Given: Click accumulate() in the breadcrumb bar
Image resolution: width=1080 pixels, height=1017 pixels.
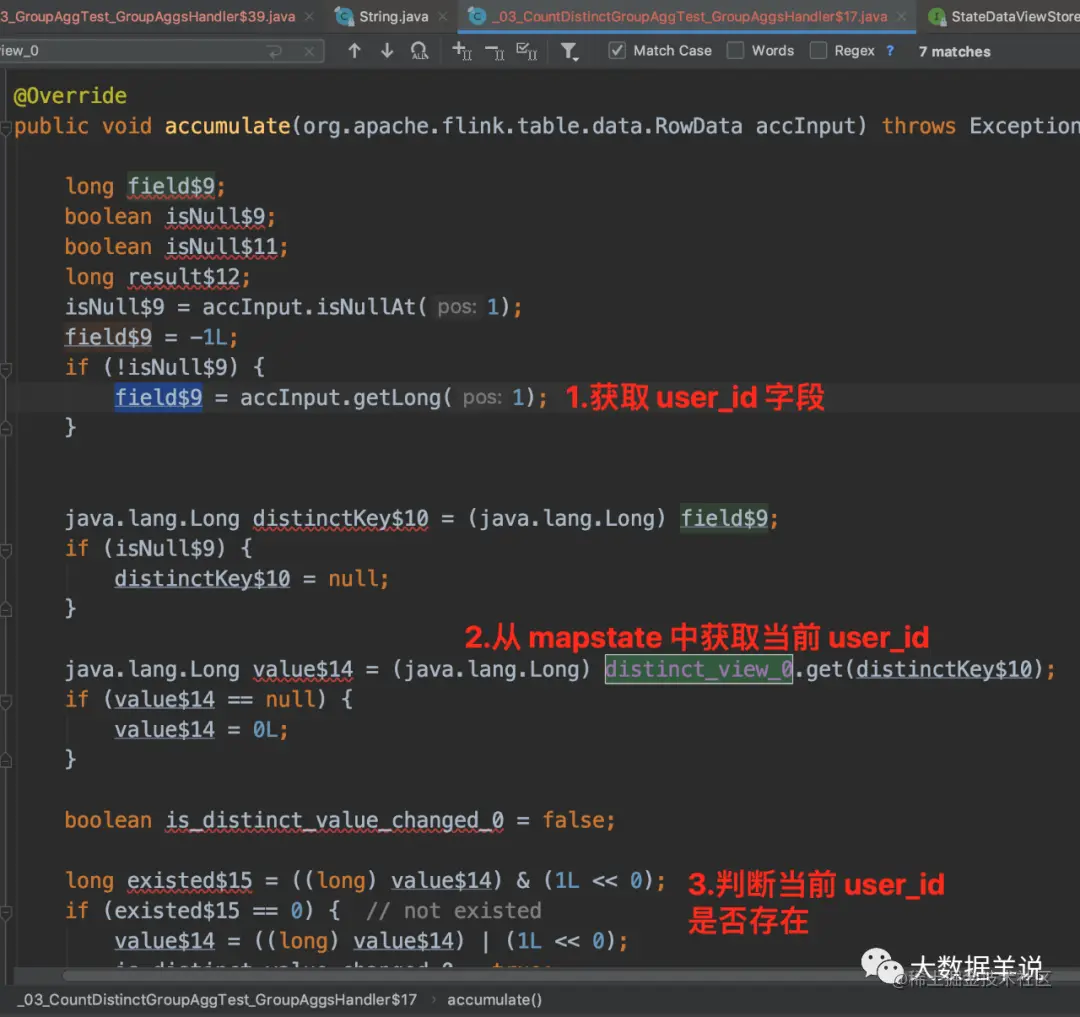Looking at the screenshot, I should pos(495,1000).
